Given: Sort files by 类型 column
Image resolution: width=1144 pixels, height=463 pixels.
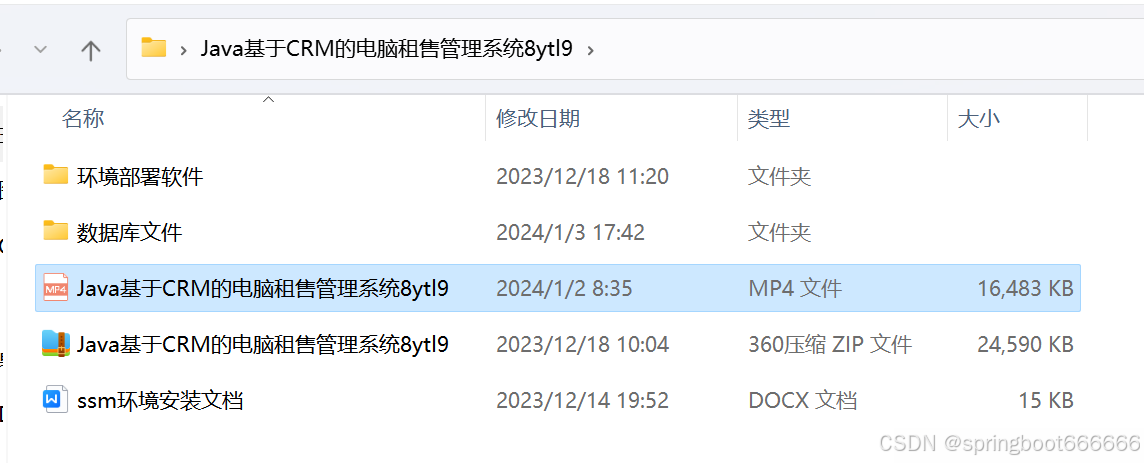Looking at the screenshot, I should [769, 118].
